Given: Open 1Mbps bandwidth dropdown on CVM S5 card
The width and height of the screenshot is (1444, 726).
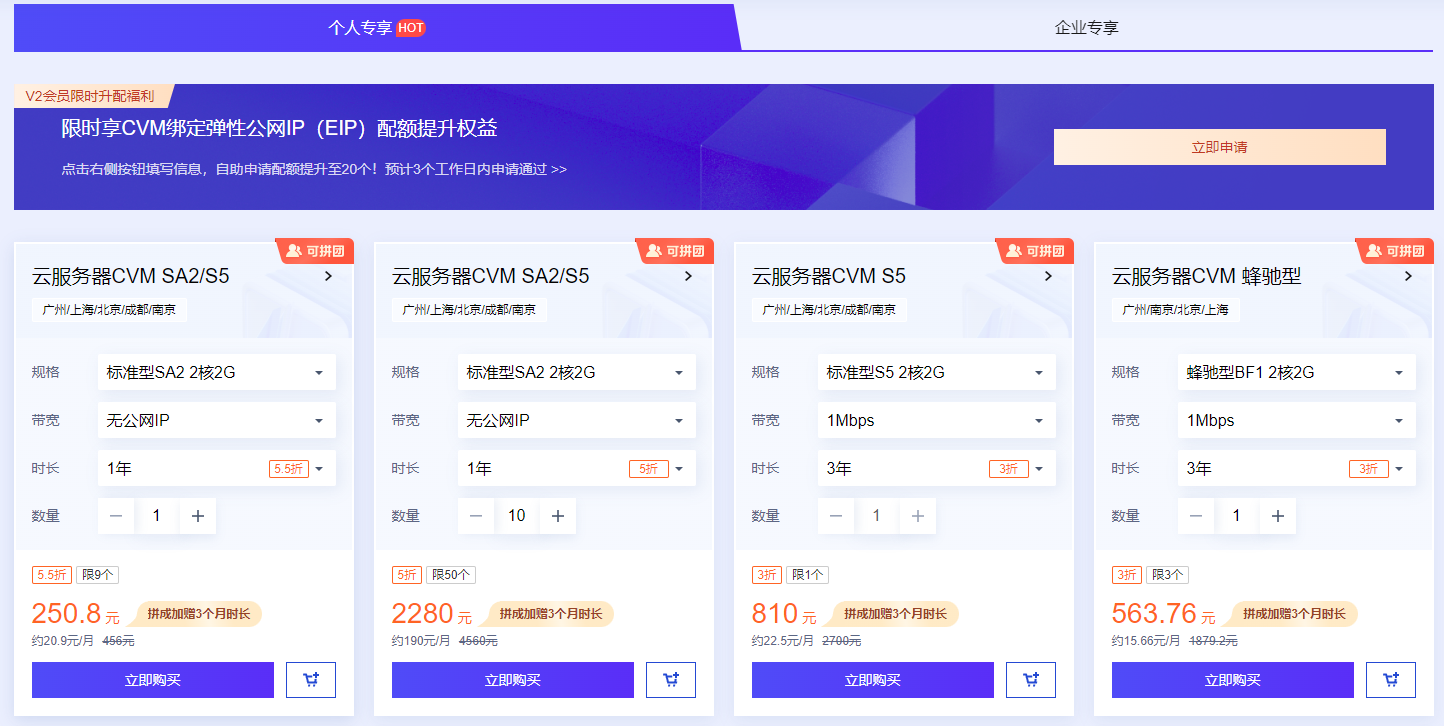Looking at the screenshot, I should 937,420.
